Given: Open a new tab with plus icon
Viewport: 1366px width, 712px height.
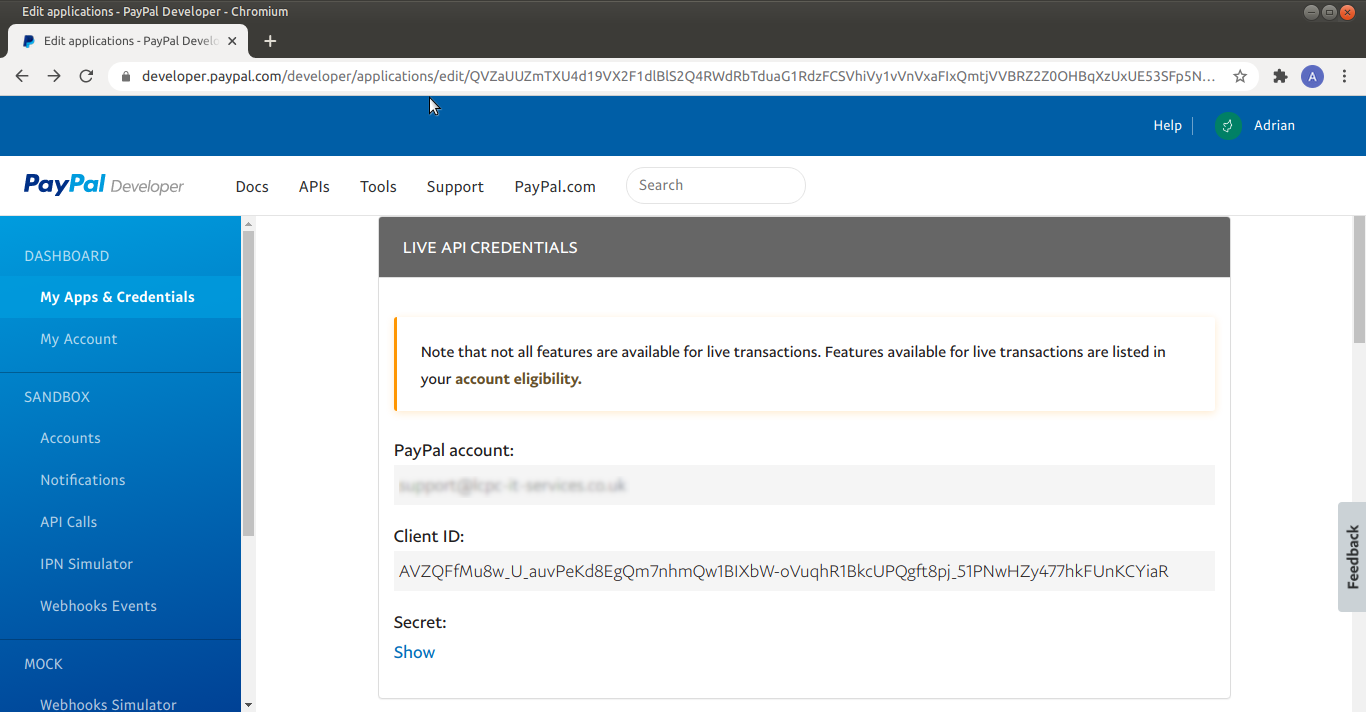Looking at the screenshot, I should pos(270,41).
